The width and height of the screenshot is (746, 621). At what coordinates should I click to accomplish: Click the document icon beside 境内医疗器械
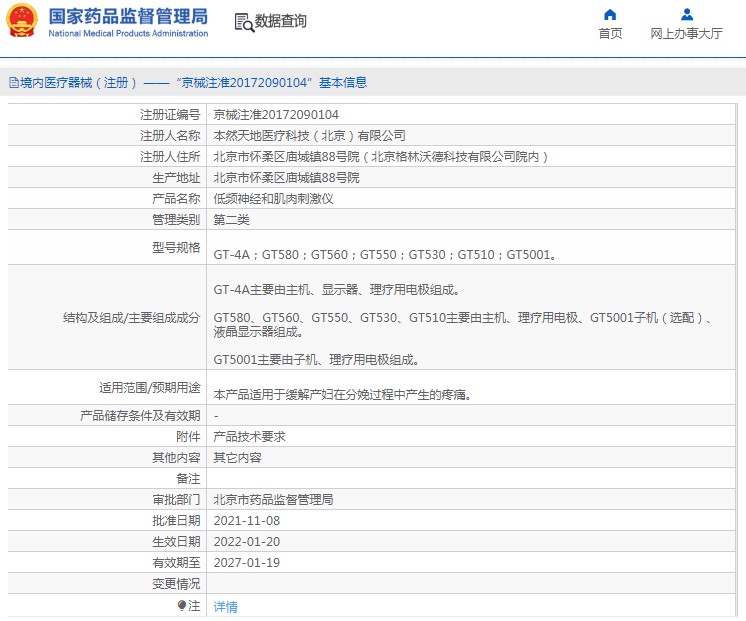pos(14,83)
